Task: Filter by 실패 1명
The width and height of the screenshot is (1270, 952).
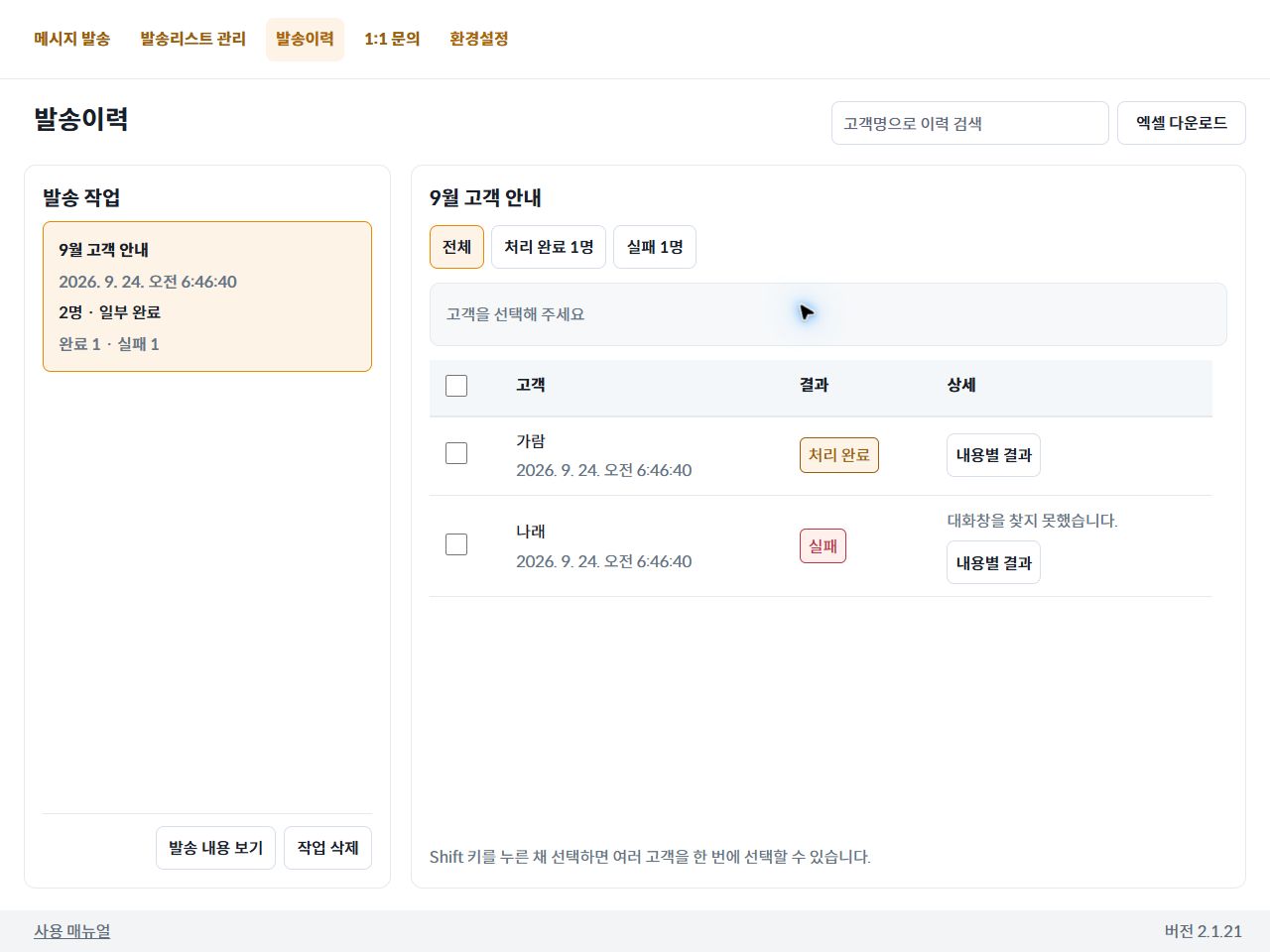Action: coord(655,247)
